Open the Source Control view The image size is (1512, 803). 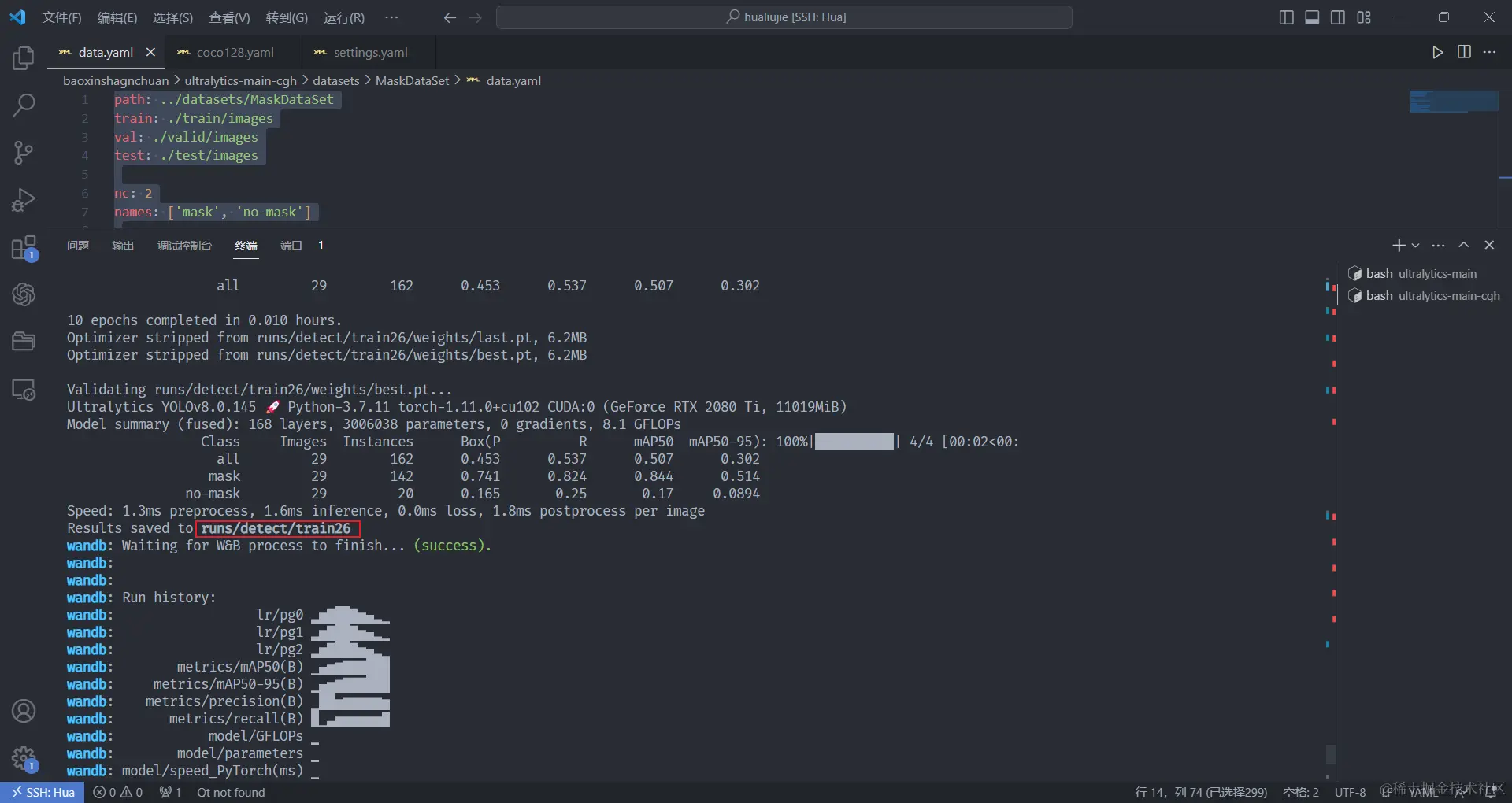coord(24,152)
